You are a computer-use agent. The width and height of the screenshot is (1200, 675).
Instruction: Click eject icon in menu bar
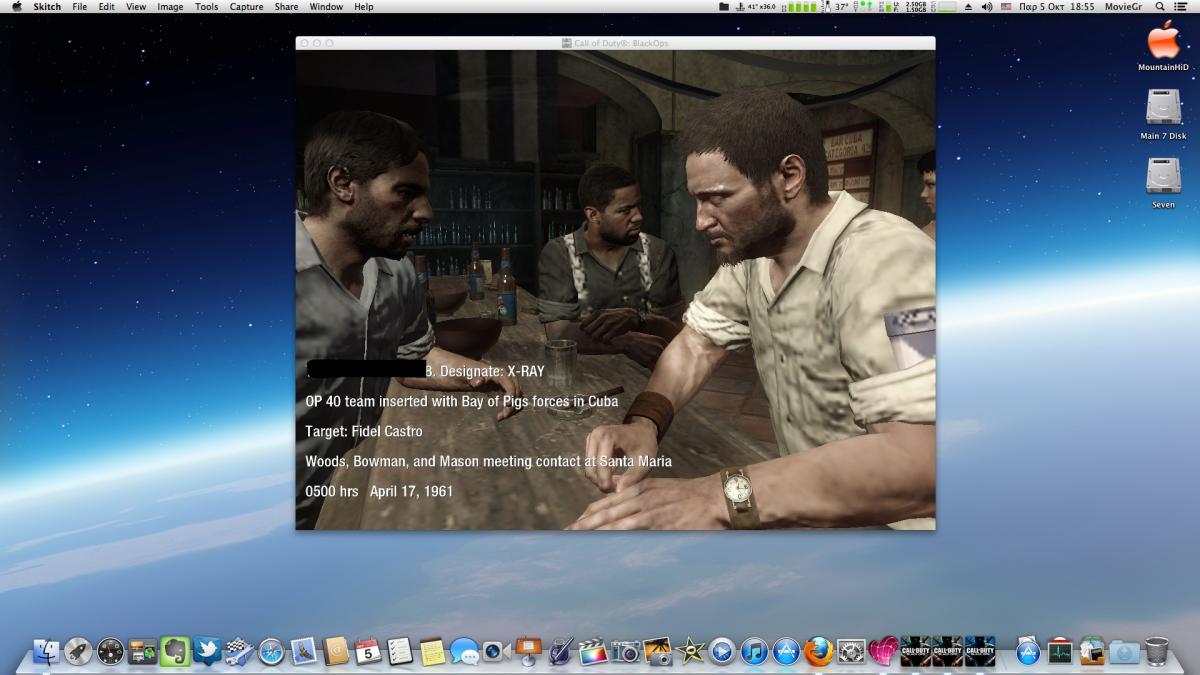tap(968, 6)
